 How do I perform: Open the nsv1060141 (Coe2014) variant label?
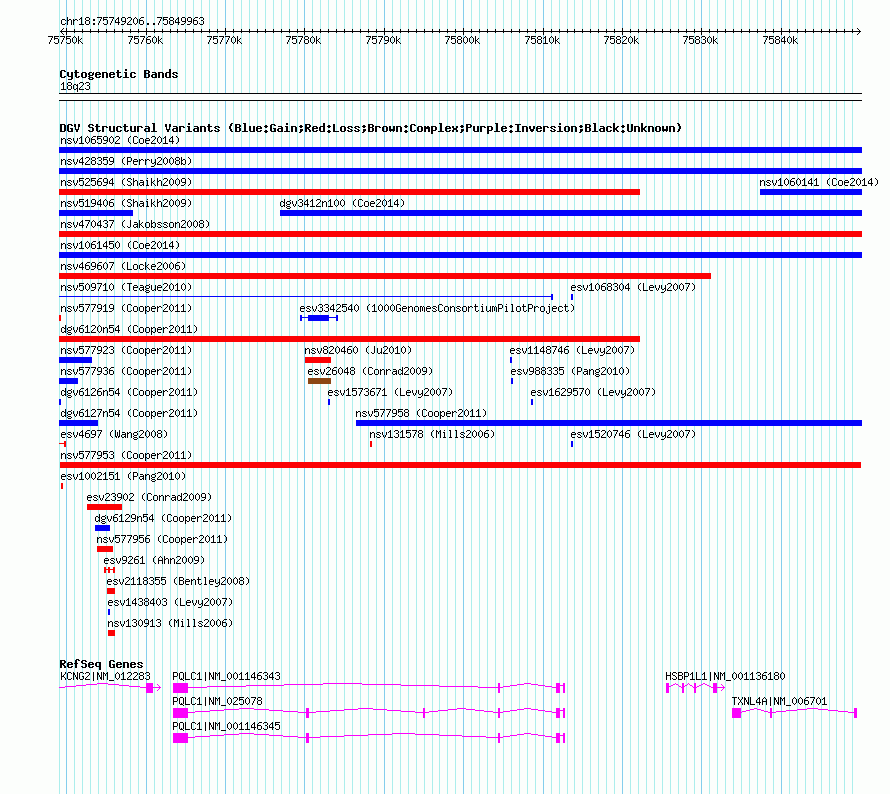point(818,182)
